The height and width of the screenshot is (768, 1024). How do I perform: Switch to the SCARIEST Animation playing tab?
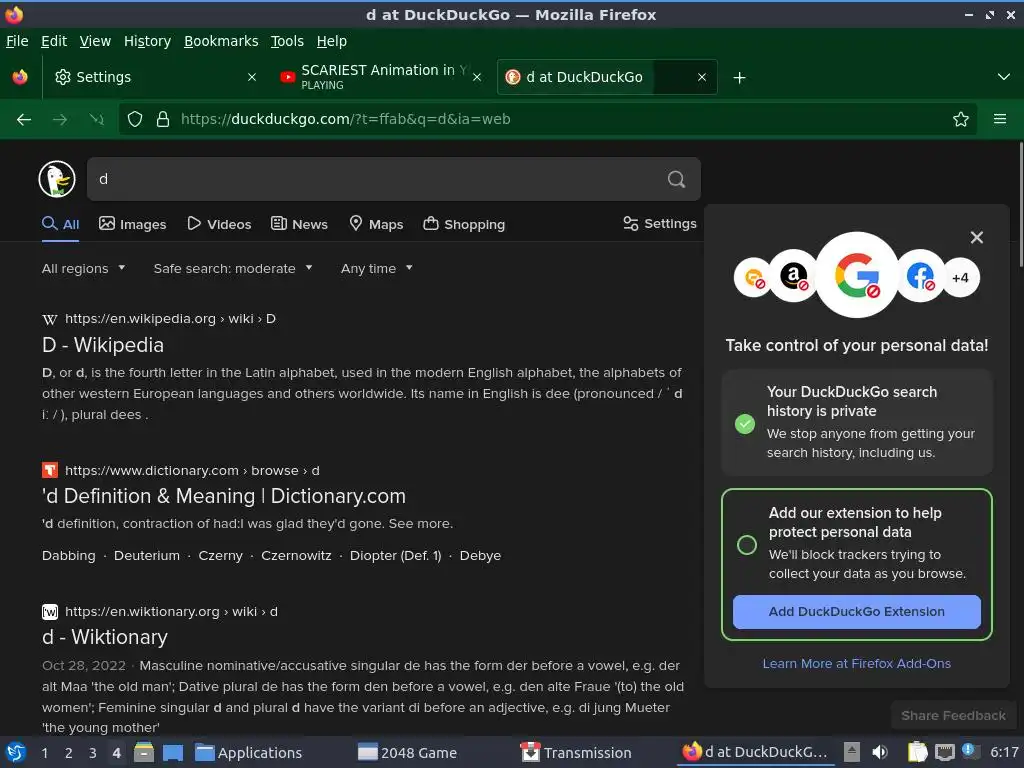click(381, 77)
